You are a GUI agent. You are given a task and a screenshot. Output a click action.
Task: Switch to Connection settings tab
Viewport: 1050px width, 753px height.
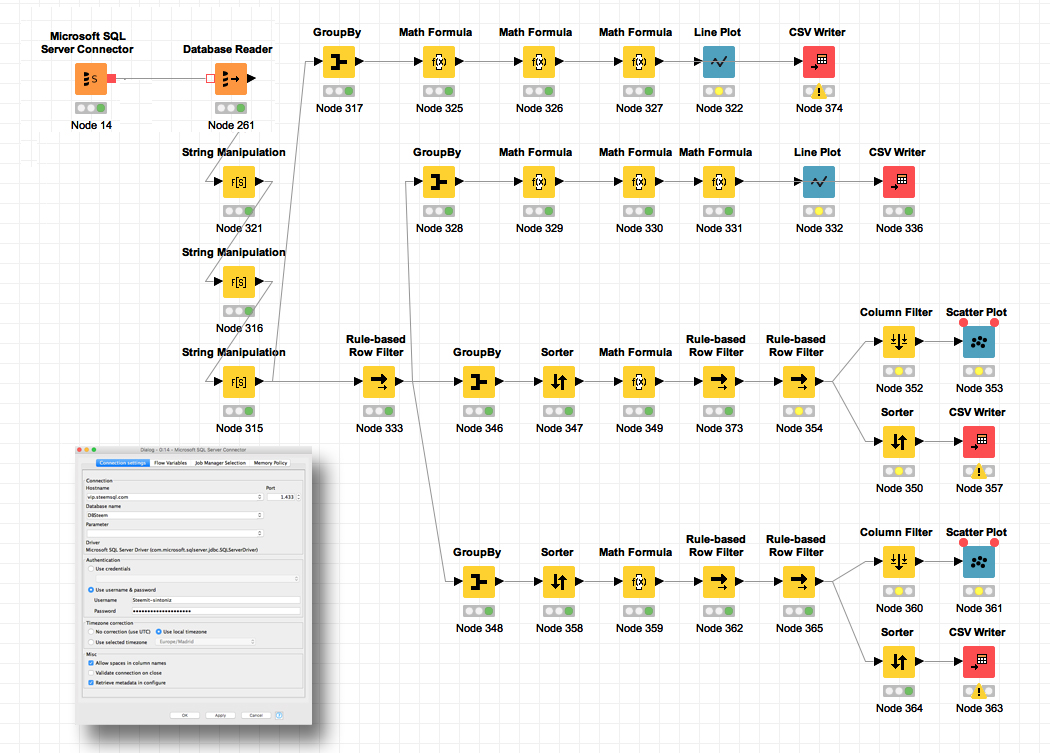[123, 463]
